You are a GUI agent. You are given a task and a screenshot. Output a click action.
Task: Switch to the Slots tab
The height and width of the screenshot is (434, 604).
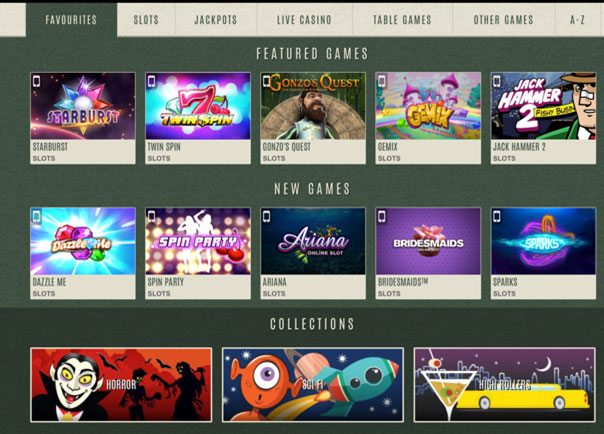pyautogui.click(x=146, y=20)
